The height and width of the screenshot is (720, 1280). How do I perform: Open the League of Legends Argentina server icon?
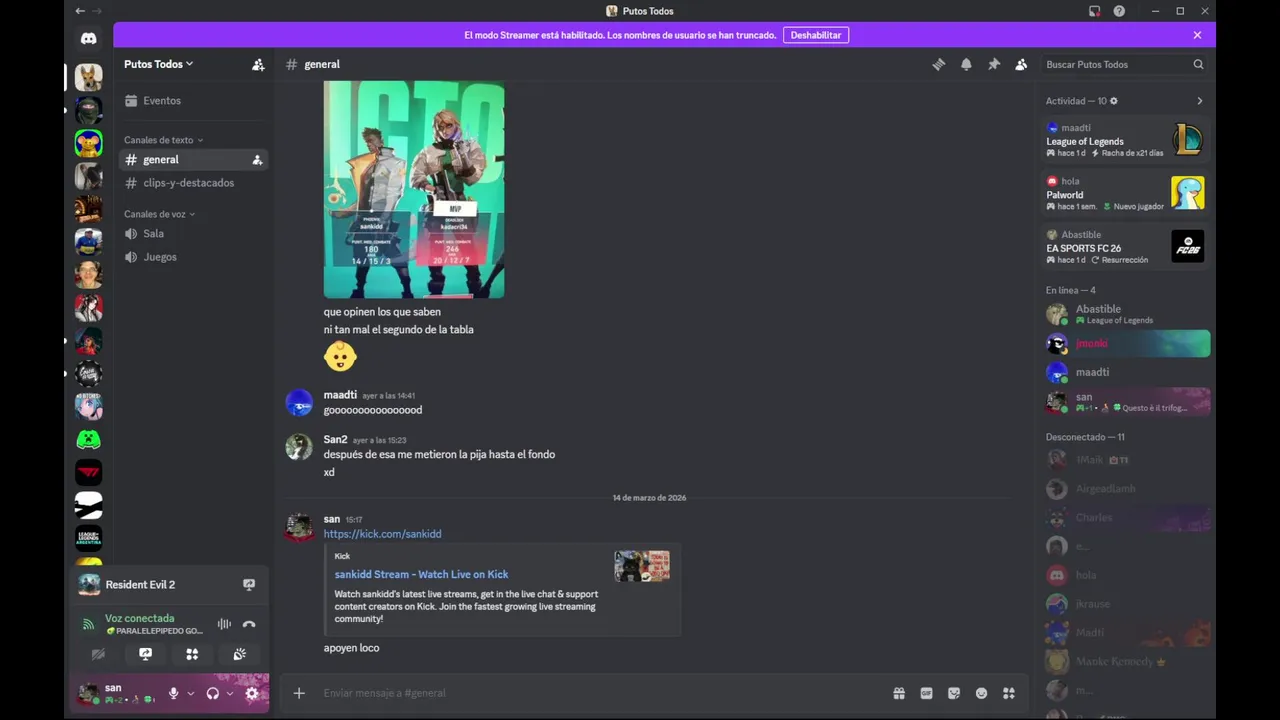tap(88, 538)
